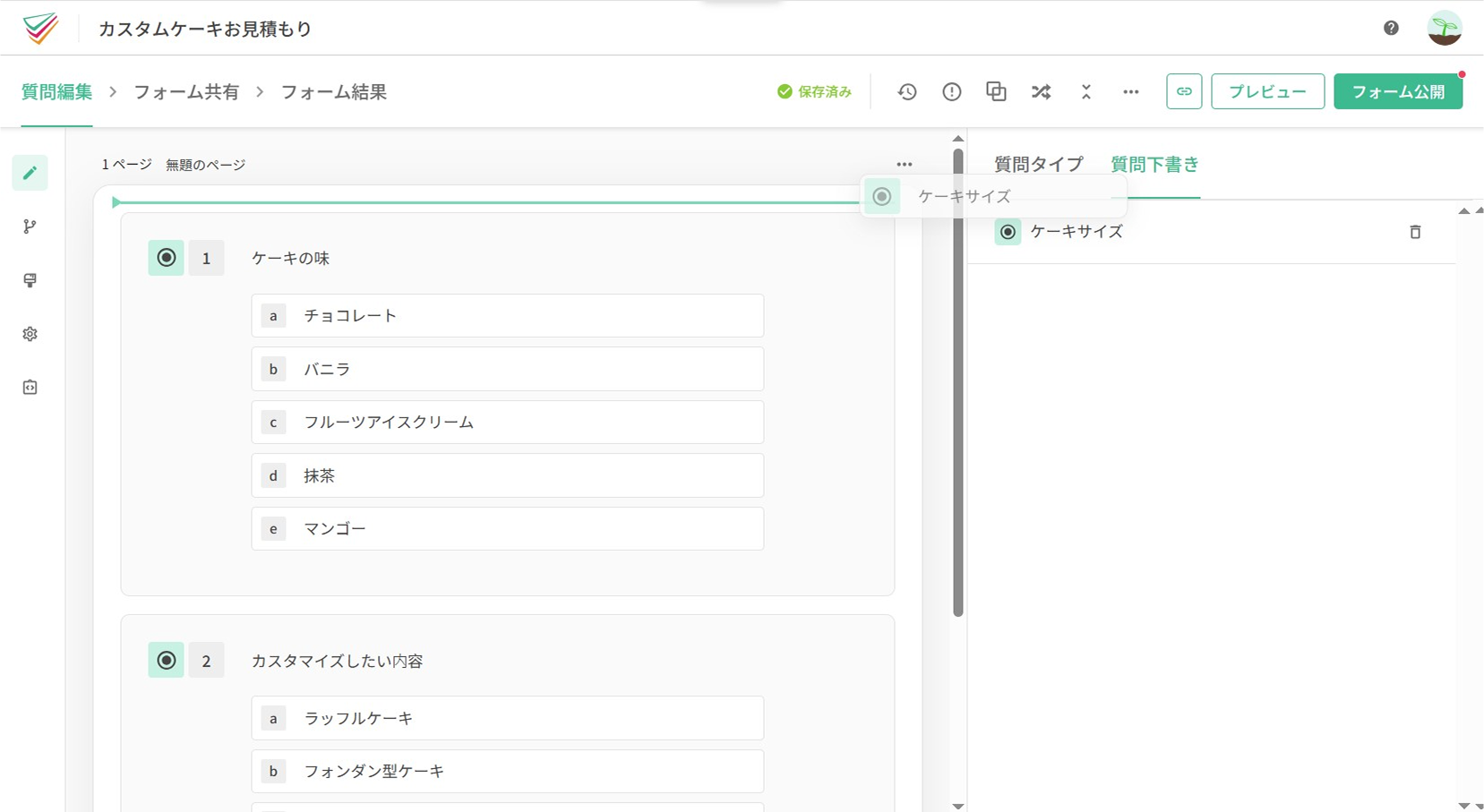This screenshot has height=812, width=1484.
Task: Open the settings gear icon in sidebar
Action: point(30,334)
